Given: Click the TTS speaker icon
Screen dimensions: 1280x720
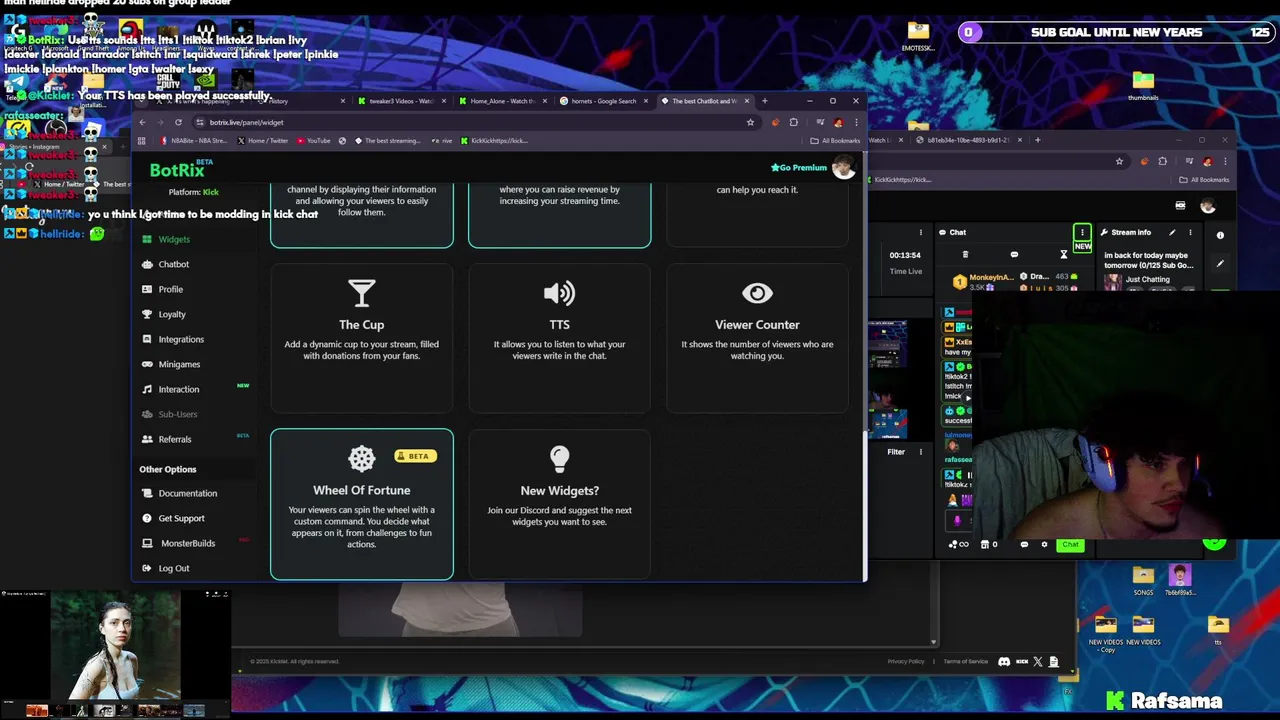Looking at the screenshot, I should click(559, 293).
